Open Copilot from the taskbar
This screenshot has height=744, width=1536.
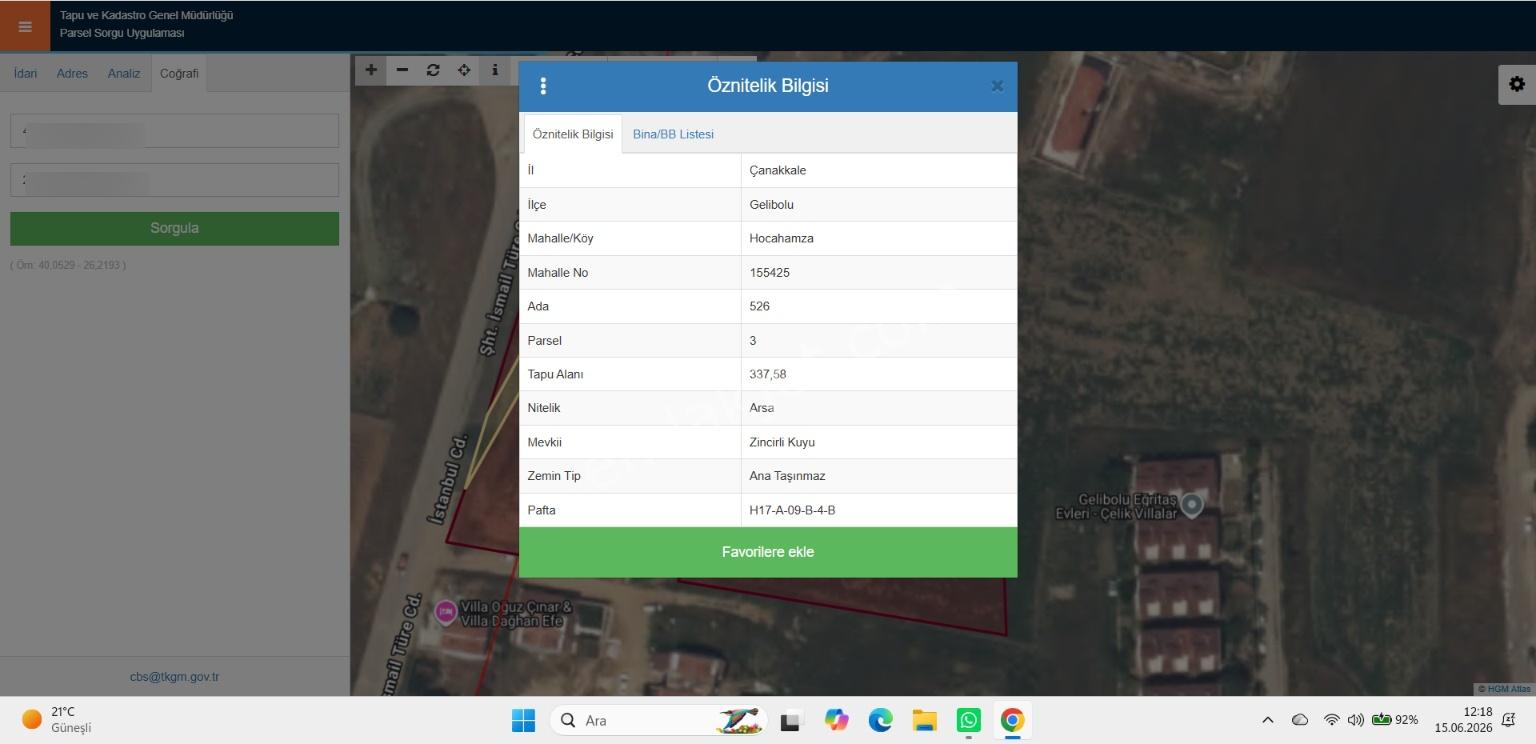(x=836, y=720)
